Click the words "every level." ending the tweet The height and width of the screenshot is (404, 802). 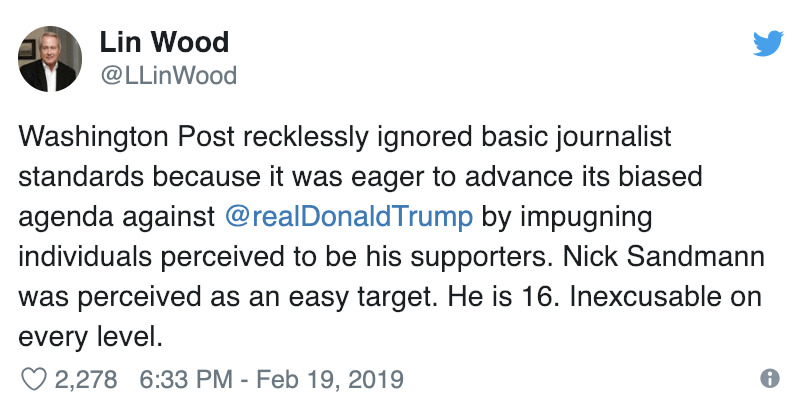pyautogui.click(x=91, y=338)
